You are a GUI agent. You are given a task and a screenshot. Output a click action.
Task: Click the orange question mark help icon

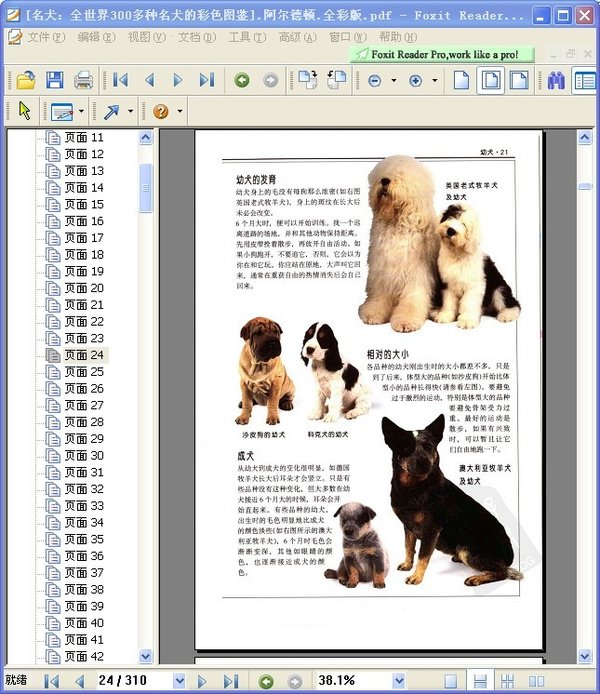(x=161, y=111)
